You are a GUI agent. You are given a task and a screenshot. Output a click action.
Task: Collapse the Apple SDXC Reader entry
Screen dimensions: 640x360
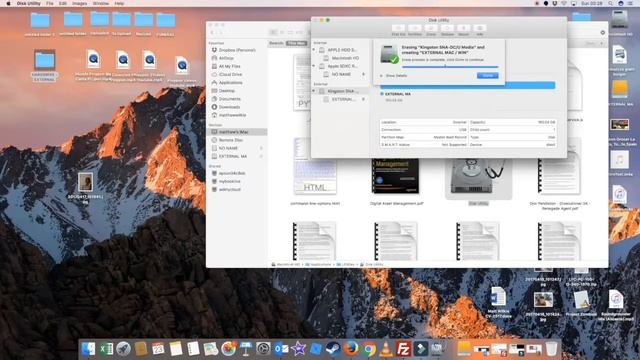[x=314, y=66]
